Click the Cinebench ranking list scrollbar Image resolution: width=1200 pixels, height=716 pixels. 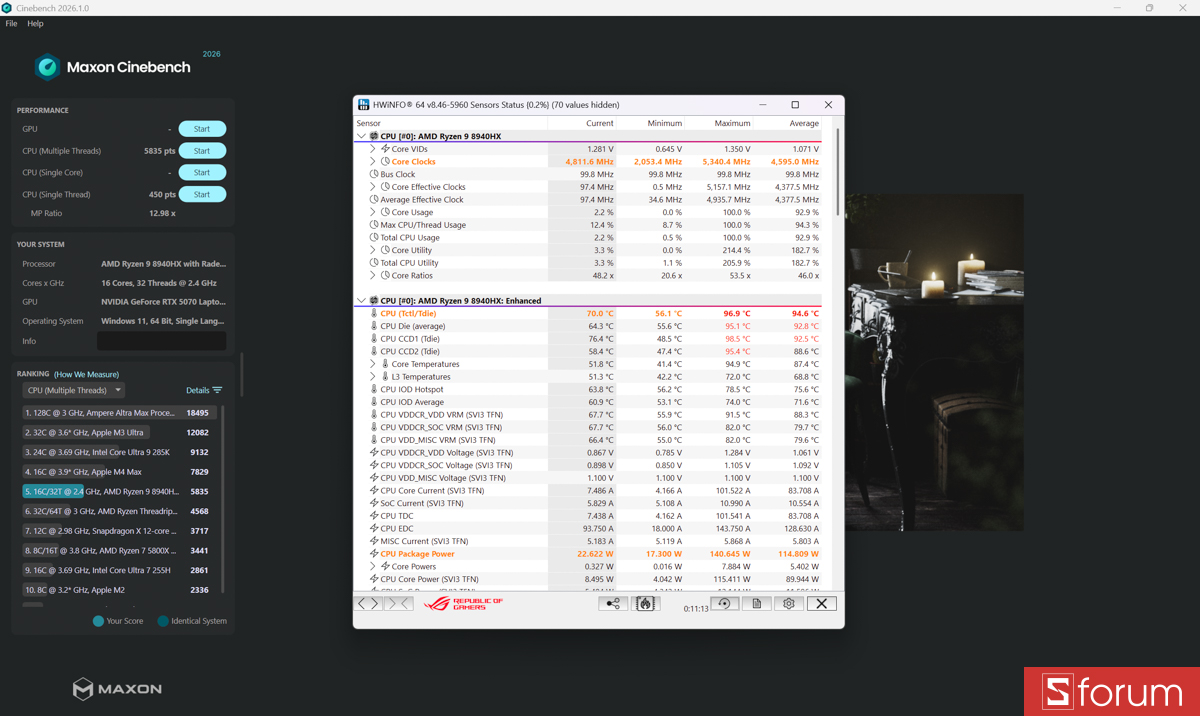(x=223, y=500)
